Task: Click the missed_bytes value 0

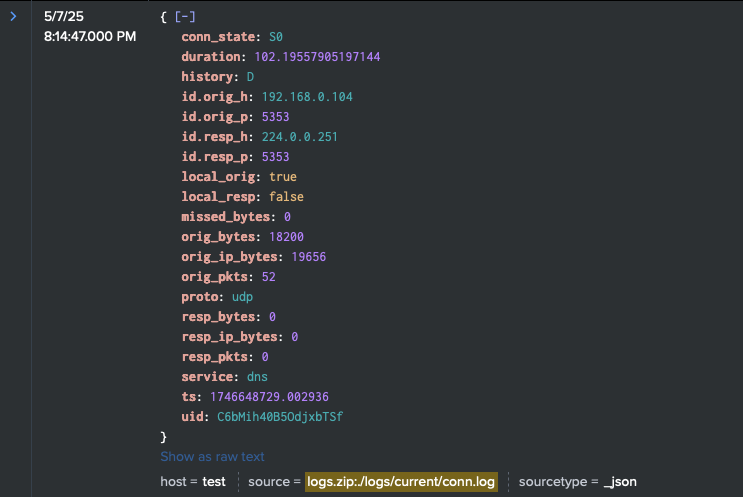Action: [287, 217]
